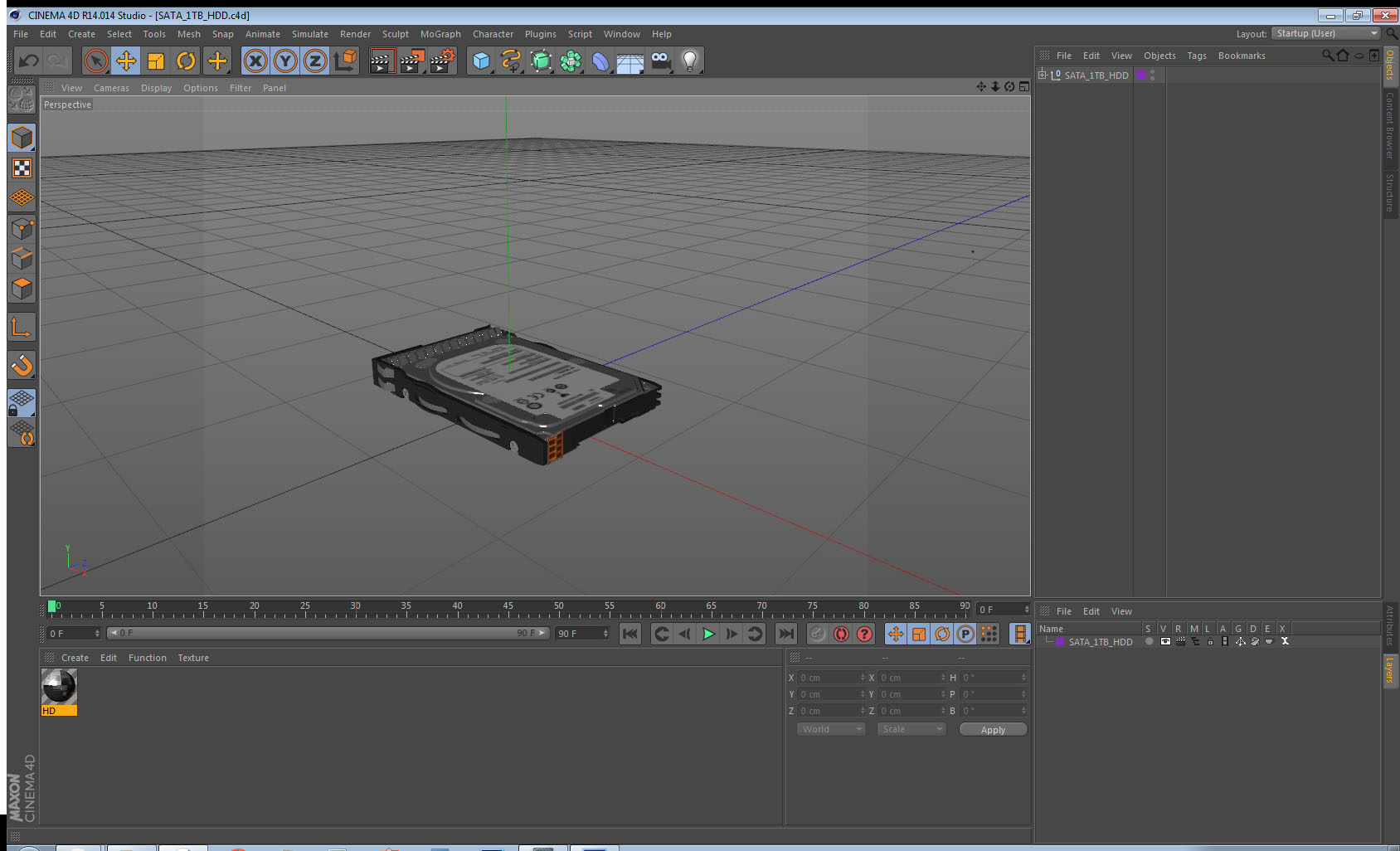Activate the Rotate tool in top toolbar
1400x851 pixels.
[186, 61]
